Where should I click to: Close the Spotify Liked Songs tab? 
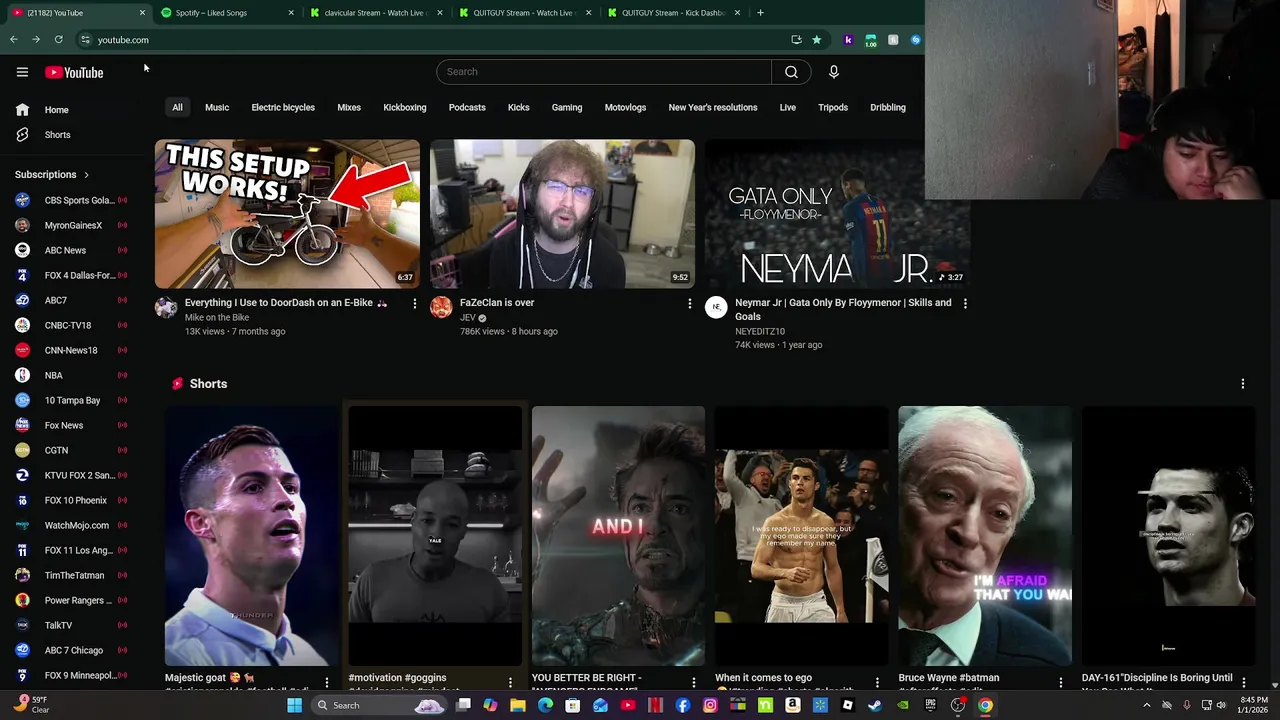(291, 13)
